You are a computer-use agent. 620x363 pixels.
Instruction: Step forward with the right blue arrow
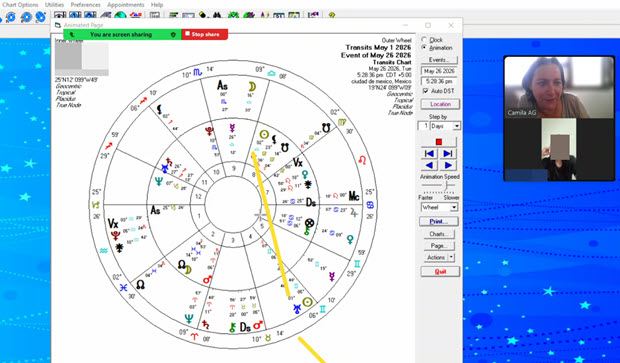(x=448, y=165)
